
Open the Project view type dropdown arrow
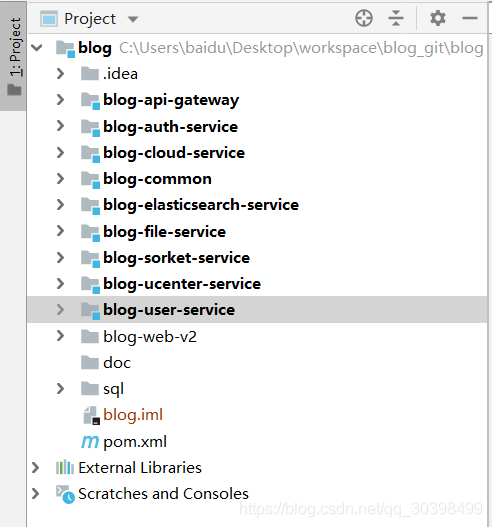(x=133, y=19)
